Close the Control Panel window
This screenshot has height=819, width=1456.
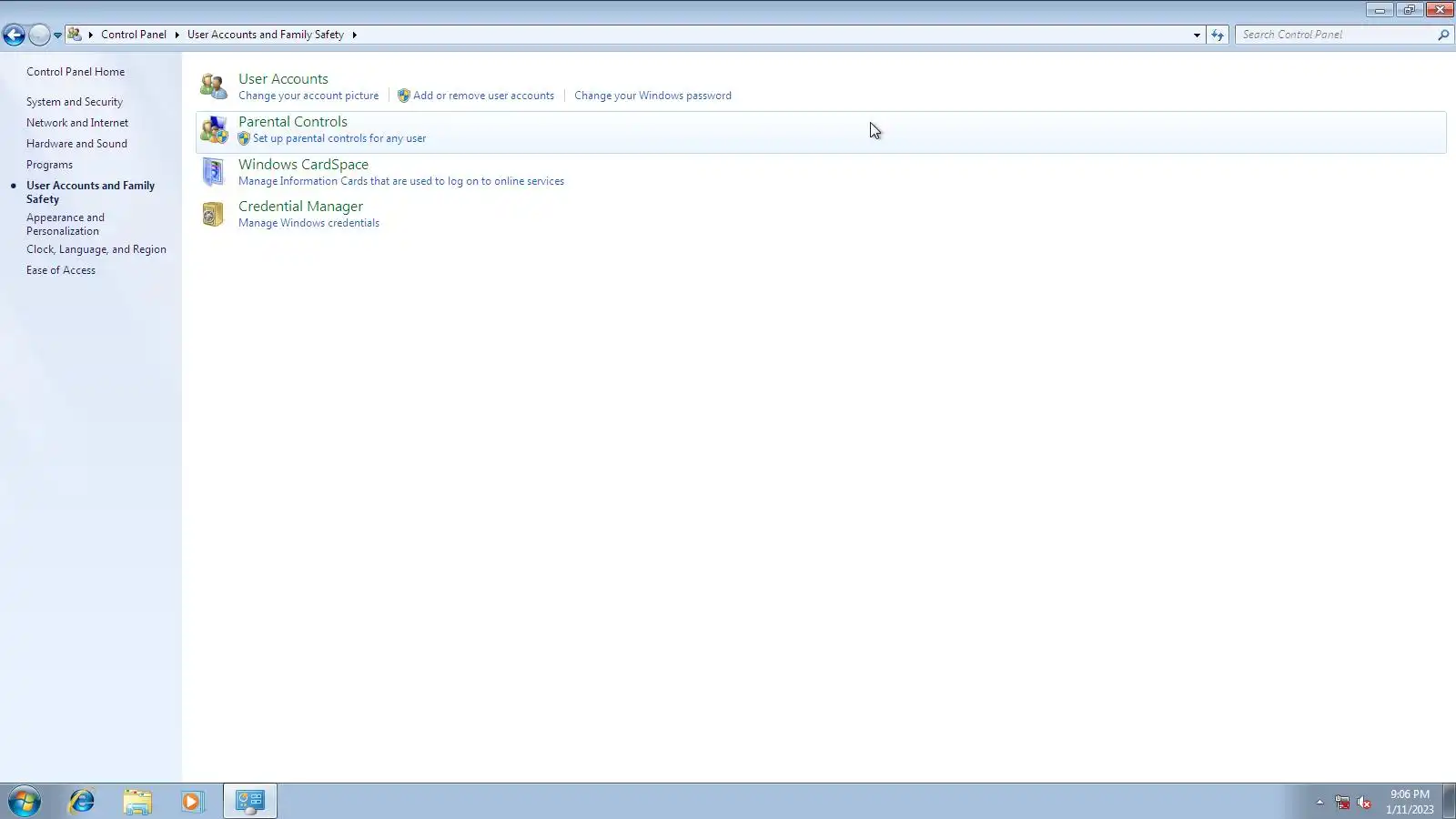1440,10
